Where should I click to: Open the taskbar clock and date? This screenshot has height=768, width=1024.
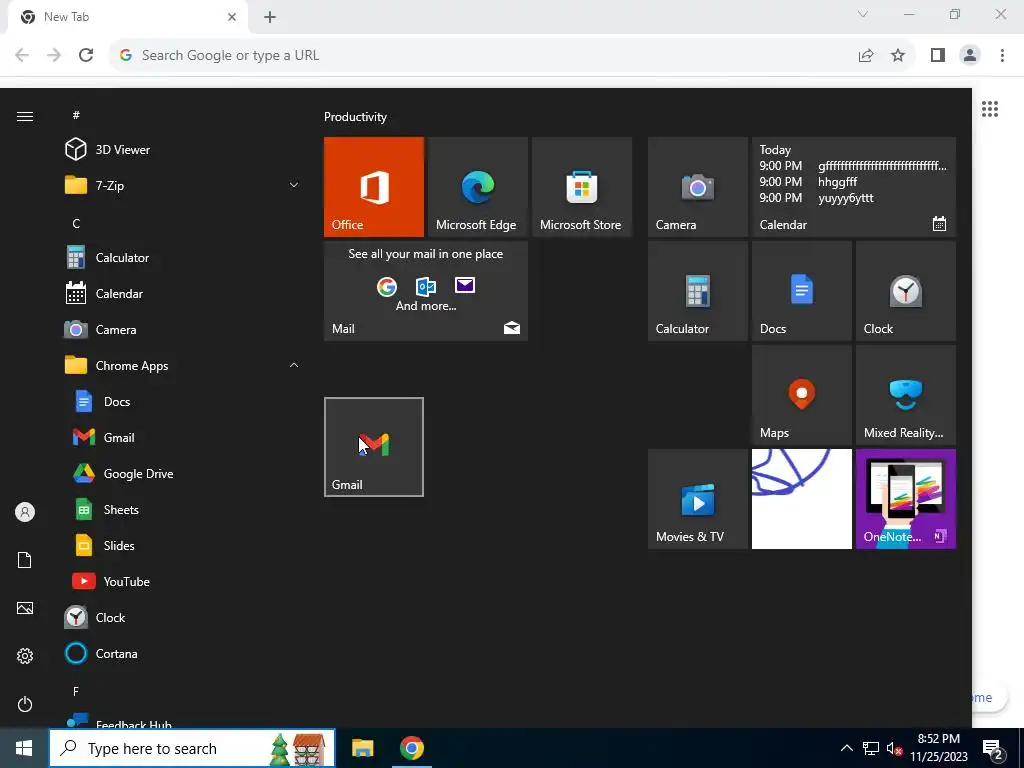(x=938, y=748)
